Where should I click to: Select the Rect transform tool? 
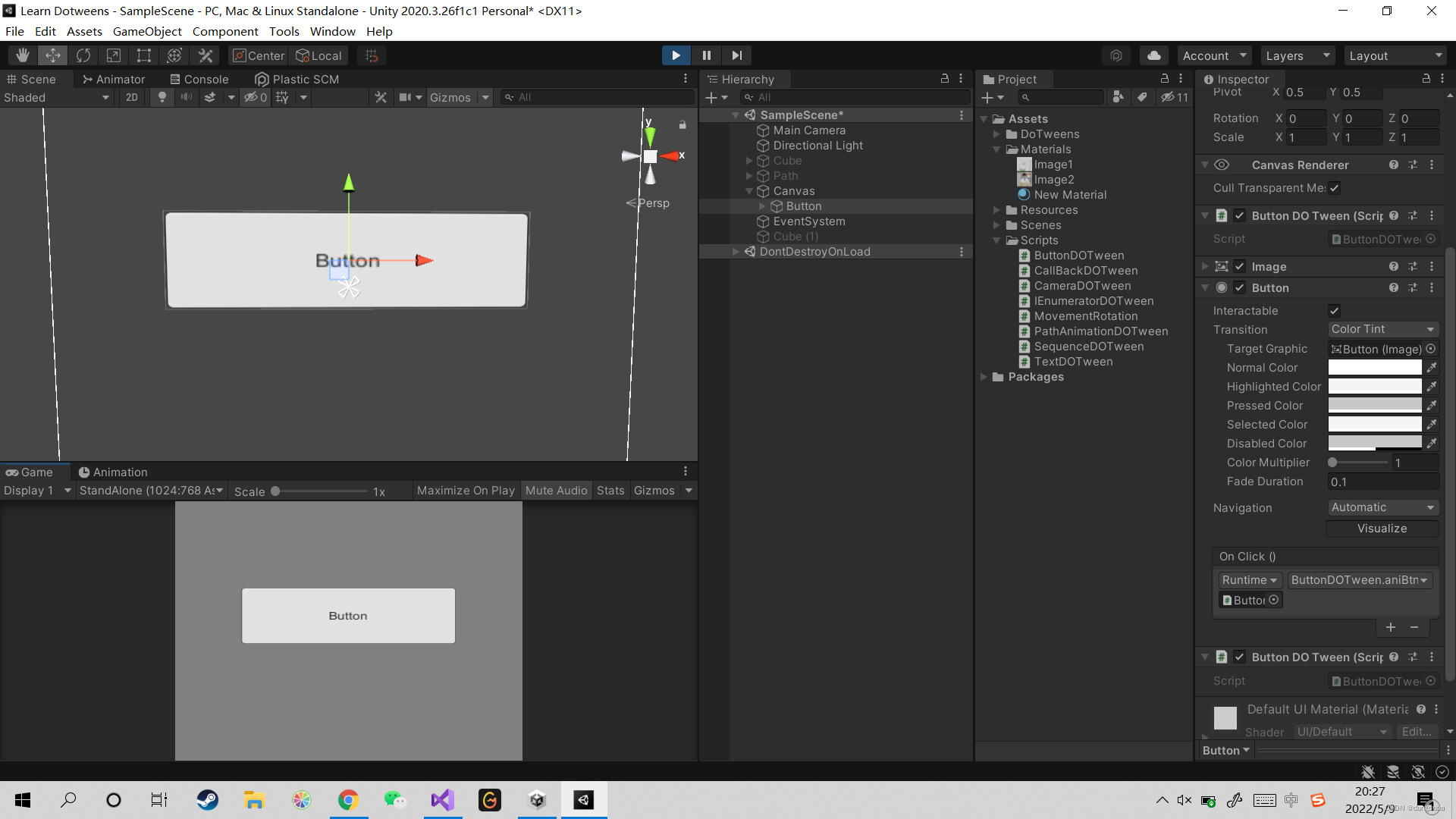click(143, 55)
